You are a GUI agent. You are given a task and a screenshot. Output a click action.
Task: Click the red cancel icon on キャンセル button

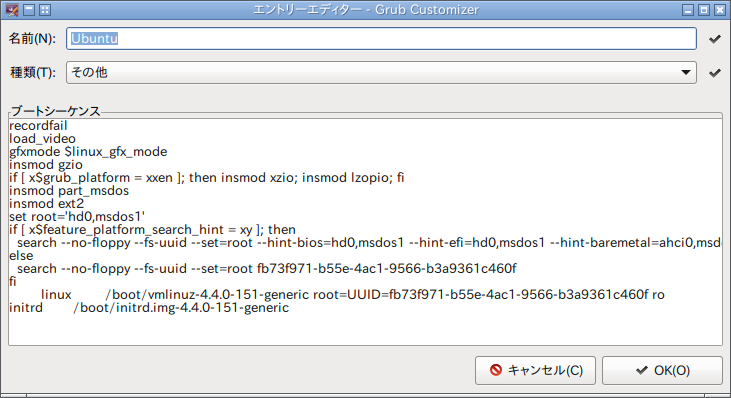point(496,370)
